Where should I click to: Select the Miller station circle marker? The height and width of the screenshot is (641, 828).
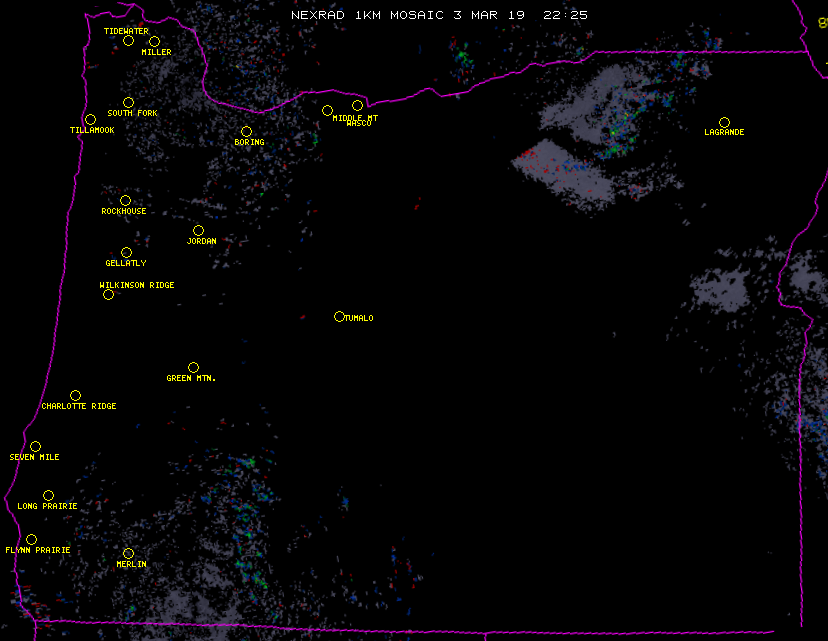pyautogui.click(x=154, y=41)
